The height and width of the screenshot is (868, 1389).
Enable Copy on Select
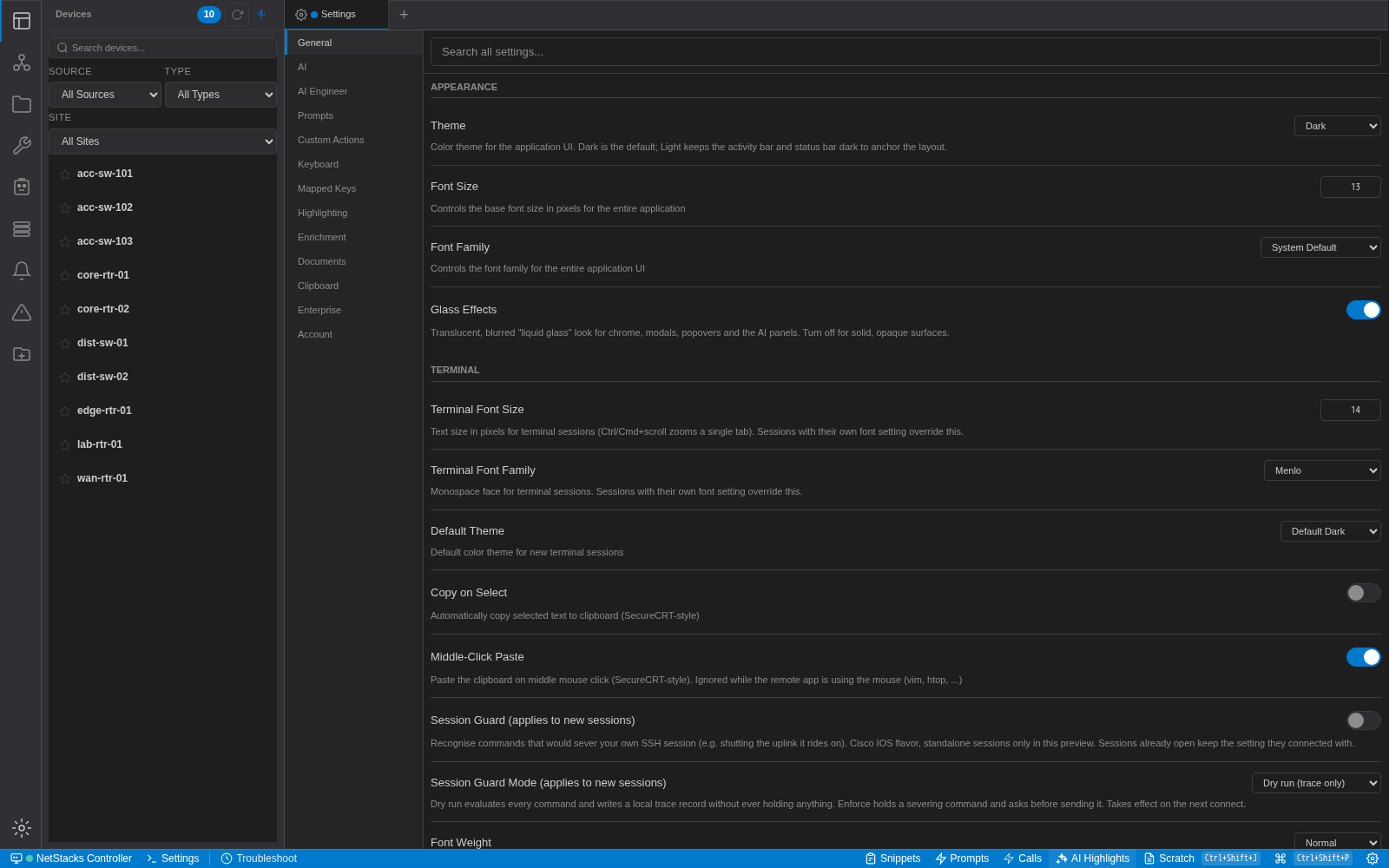(1364, 593)
